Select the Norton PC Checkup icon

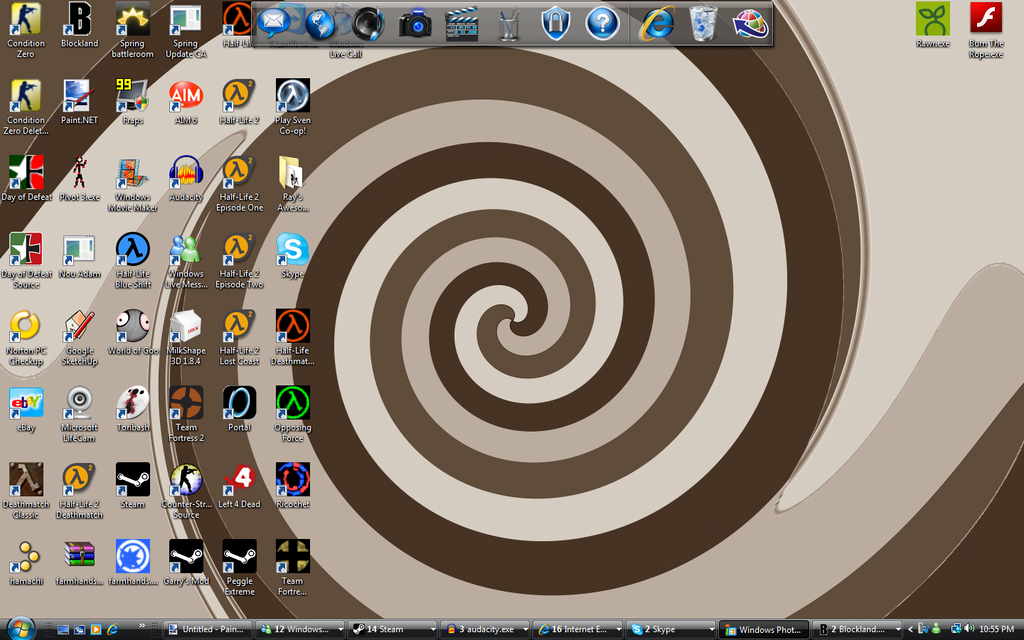click(25, 338)
